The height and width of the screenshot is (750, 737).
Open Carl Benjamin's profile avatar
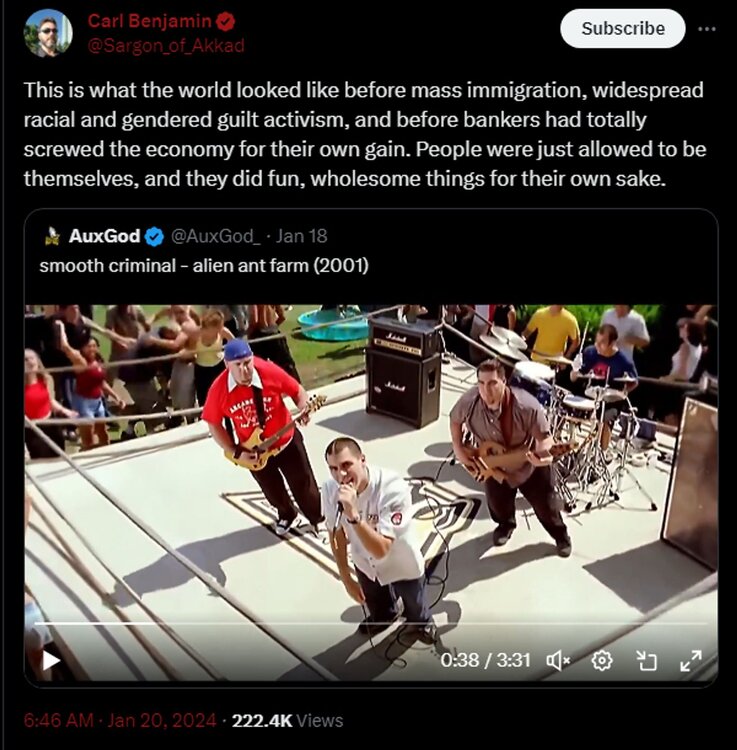[47, 33]
